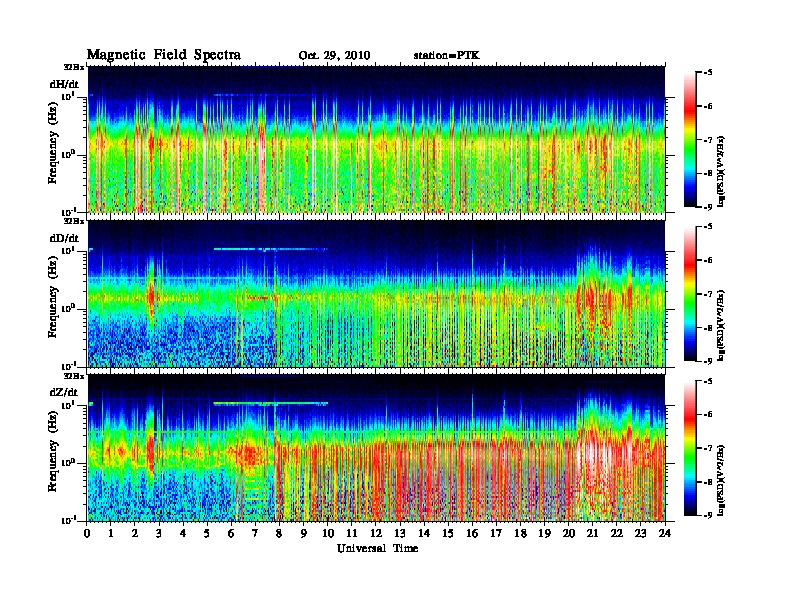The height and width of the screenshot is (612, 792).
Task: Click hour "6" on Universal Time axis
Action: click(x=231, y=533)
